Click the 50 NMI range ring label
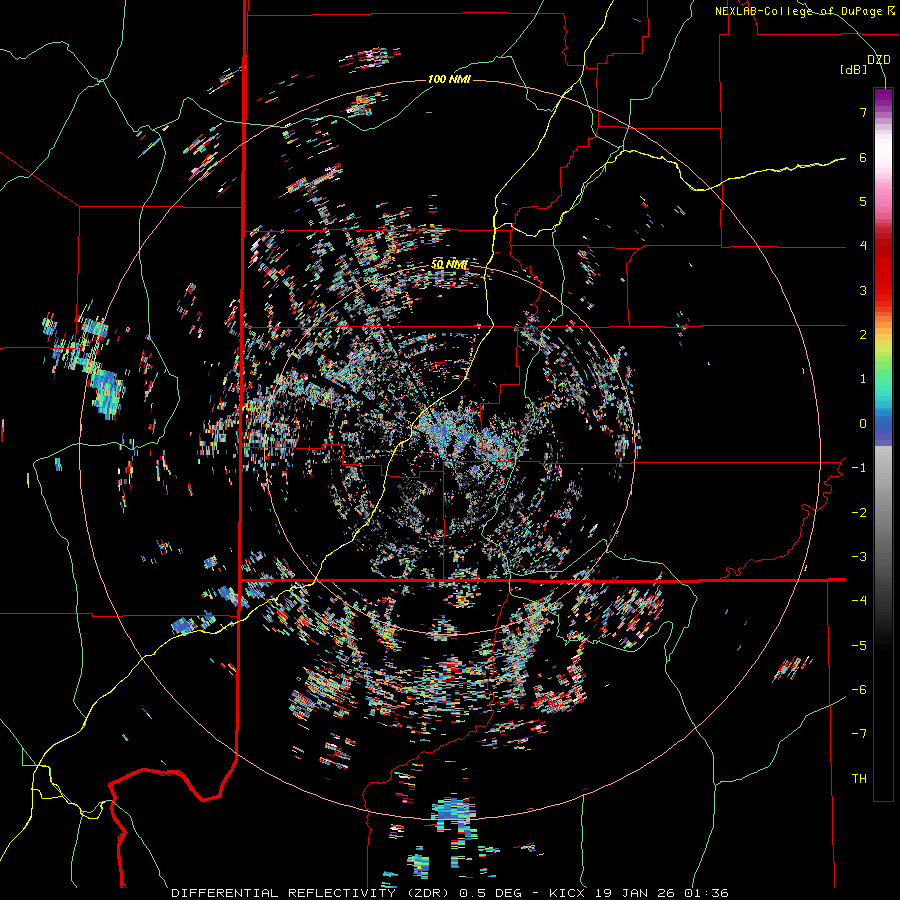The height and width of the screenshot is (900, 900). (449, 264)
